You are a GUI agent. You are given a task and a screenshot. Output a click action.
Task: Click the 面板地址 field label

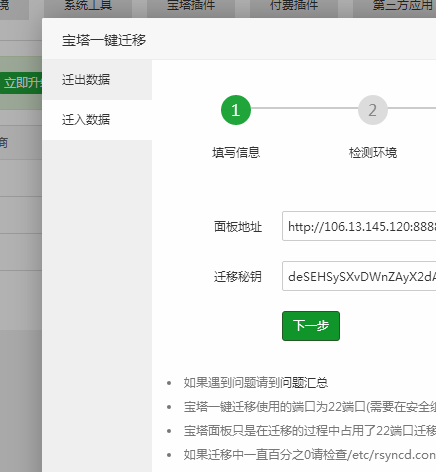[x=238, y=227]
